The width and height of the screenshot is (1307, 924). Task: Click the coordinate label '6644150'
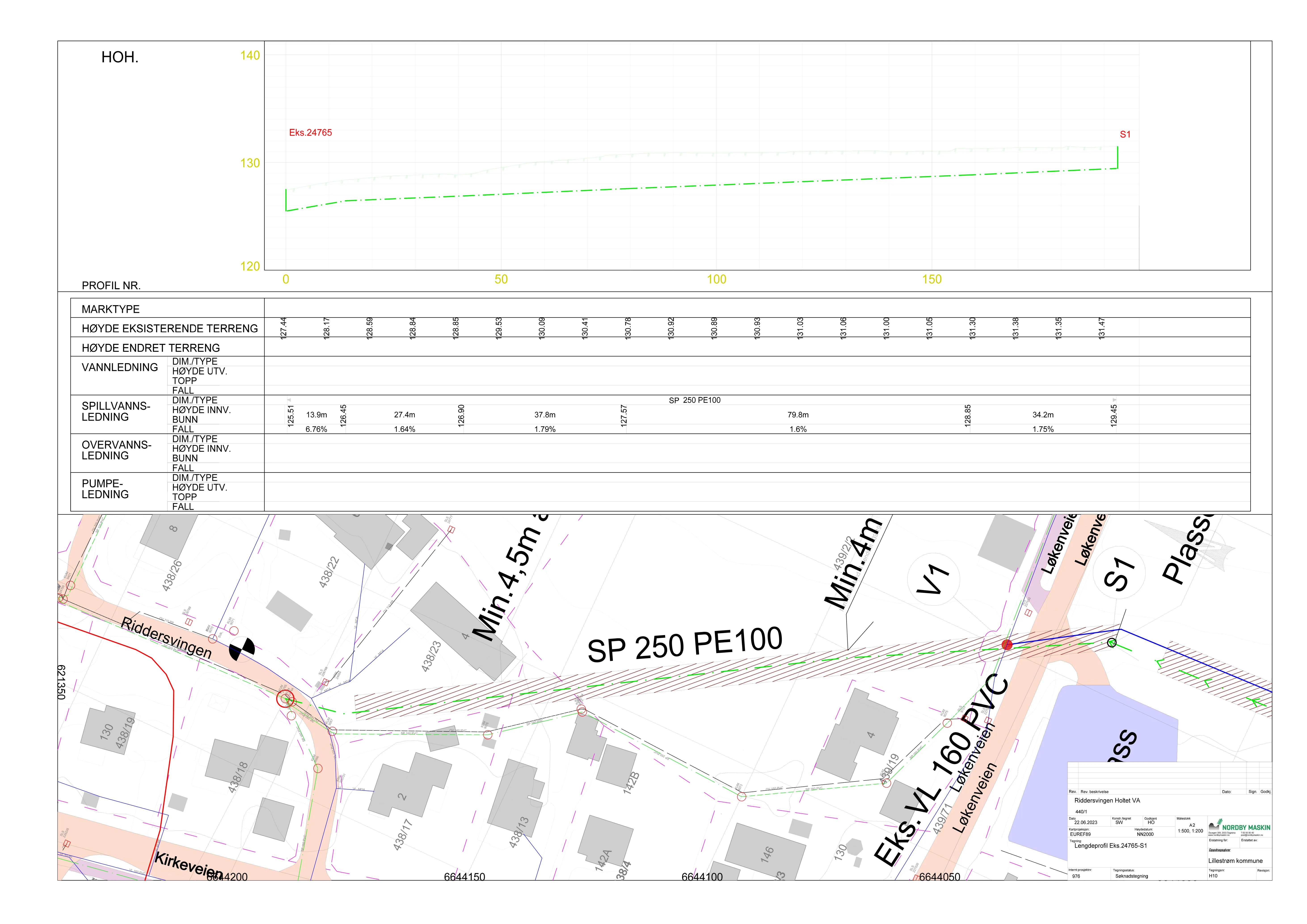[464, 877]
